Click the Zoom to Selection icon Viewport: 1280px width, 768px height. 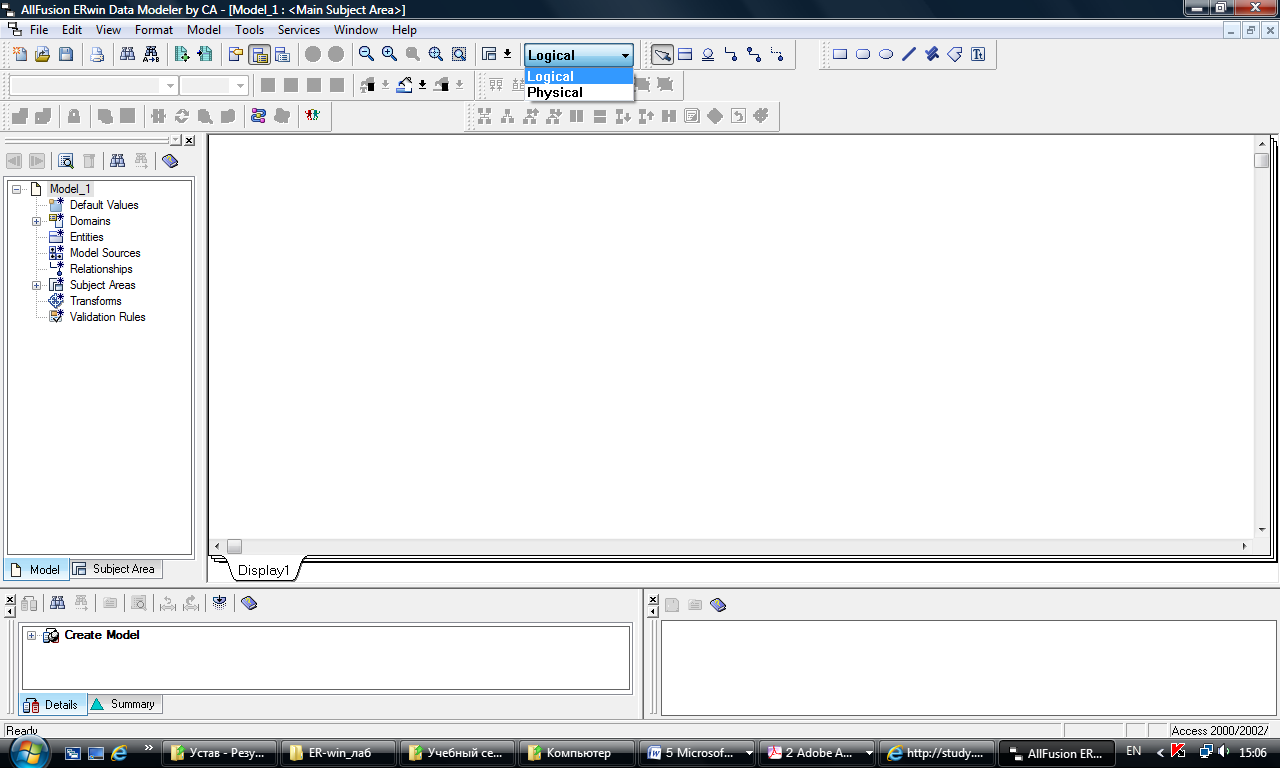pos(458,54)
